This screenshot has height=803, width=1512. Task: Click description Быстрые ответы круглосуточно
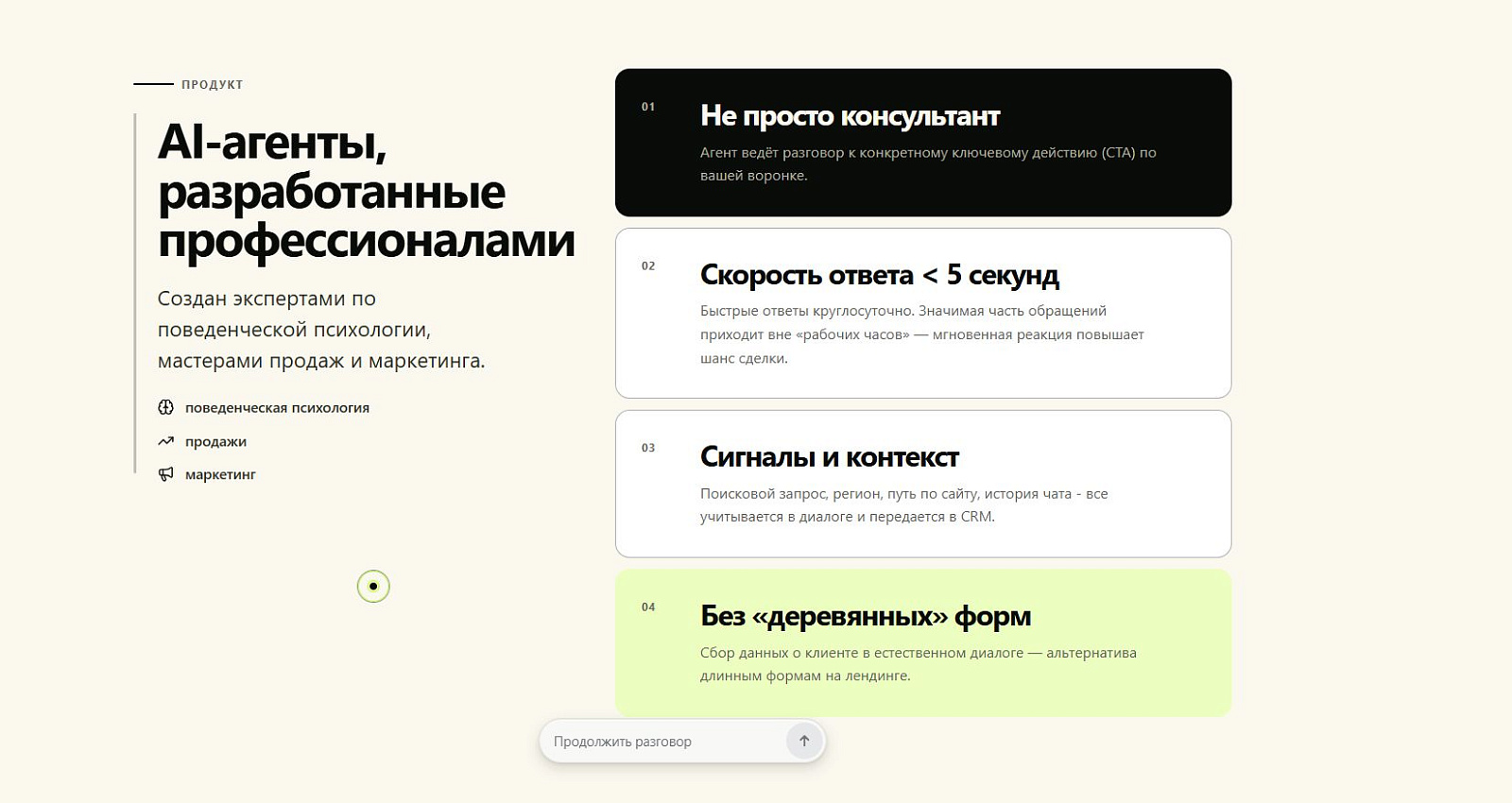tap(922, 334)
